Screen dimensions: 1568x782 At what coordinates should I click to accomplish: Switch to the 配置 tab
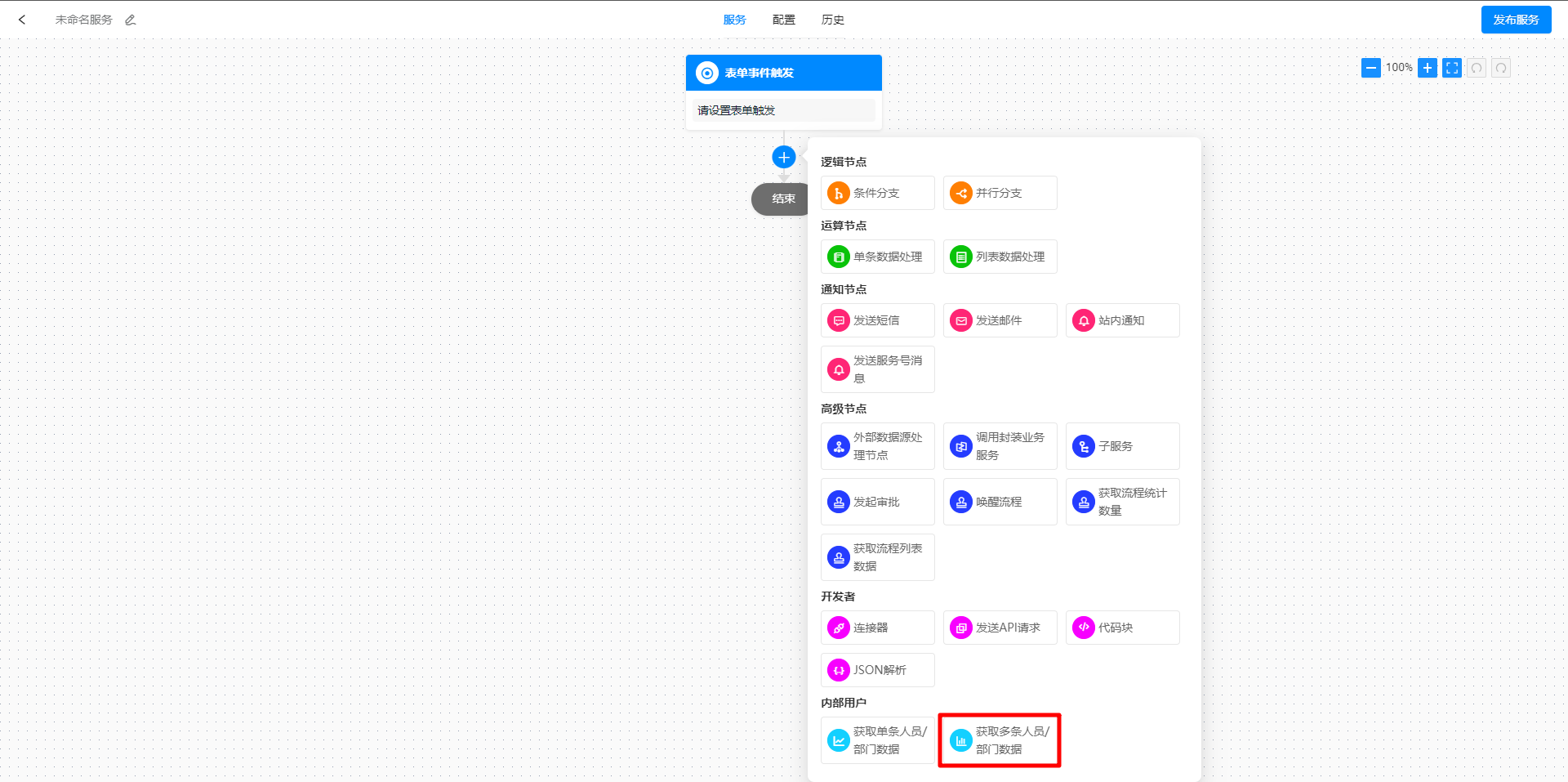click(784, 20)
